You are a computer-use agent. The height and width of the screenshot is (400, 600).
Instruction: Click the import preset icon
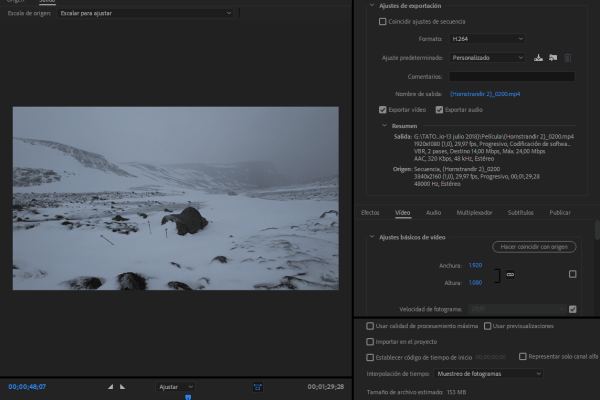pyautogui.click(x=554, y=57)
